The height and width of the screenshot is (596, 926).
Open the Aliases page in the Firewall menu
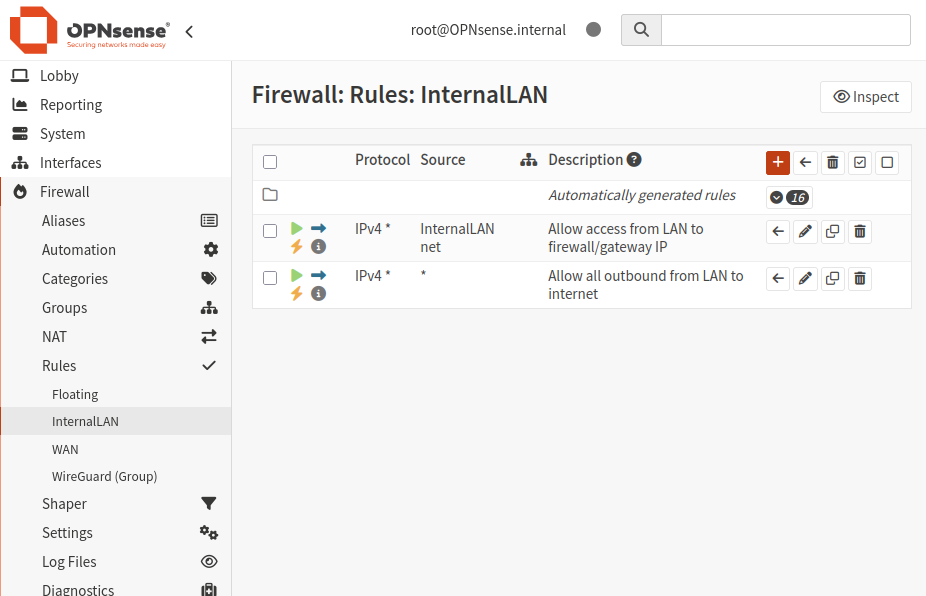[64, 221]
